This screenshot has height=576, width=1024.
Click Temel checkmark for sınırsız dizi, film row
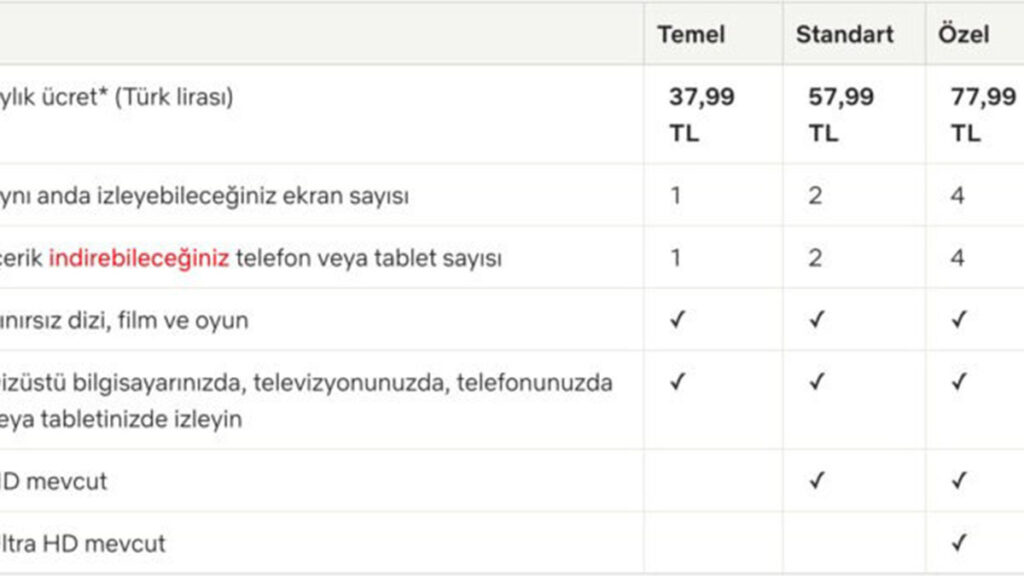coord(677,319)
